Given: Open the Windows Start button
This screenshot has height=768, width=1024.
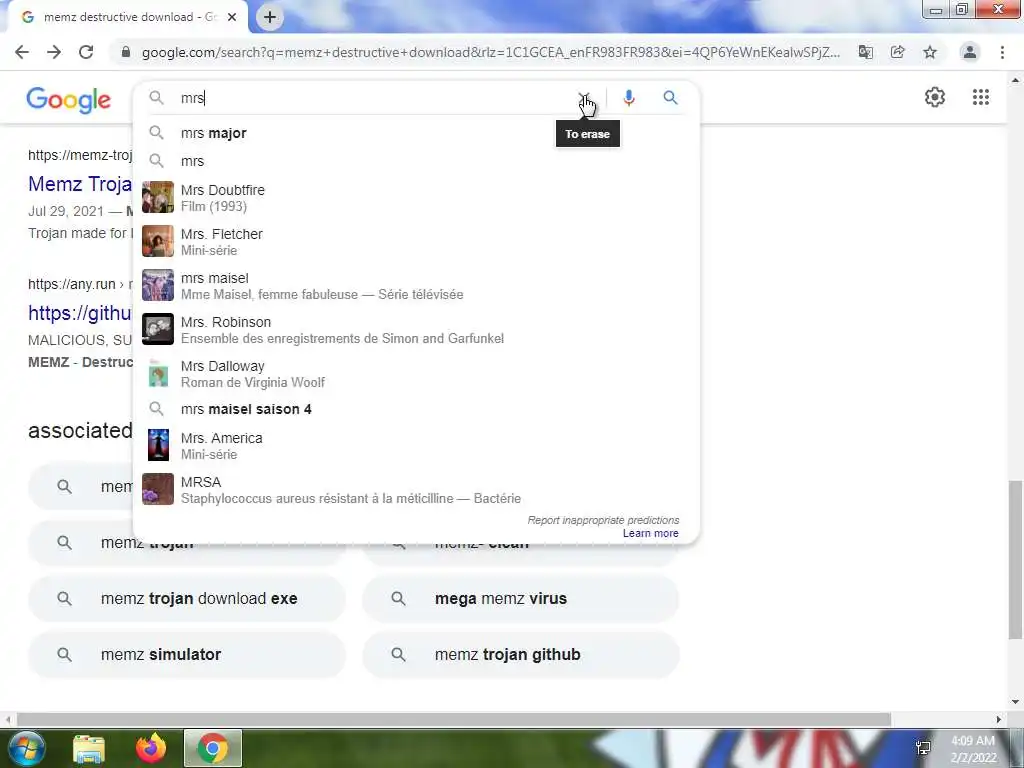Looking at the screenshot, I should coord(26,748).
